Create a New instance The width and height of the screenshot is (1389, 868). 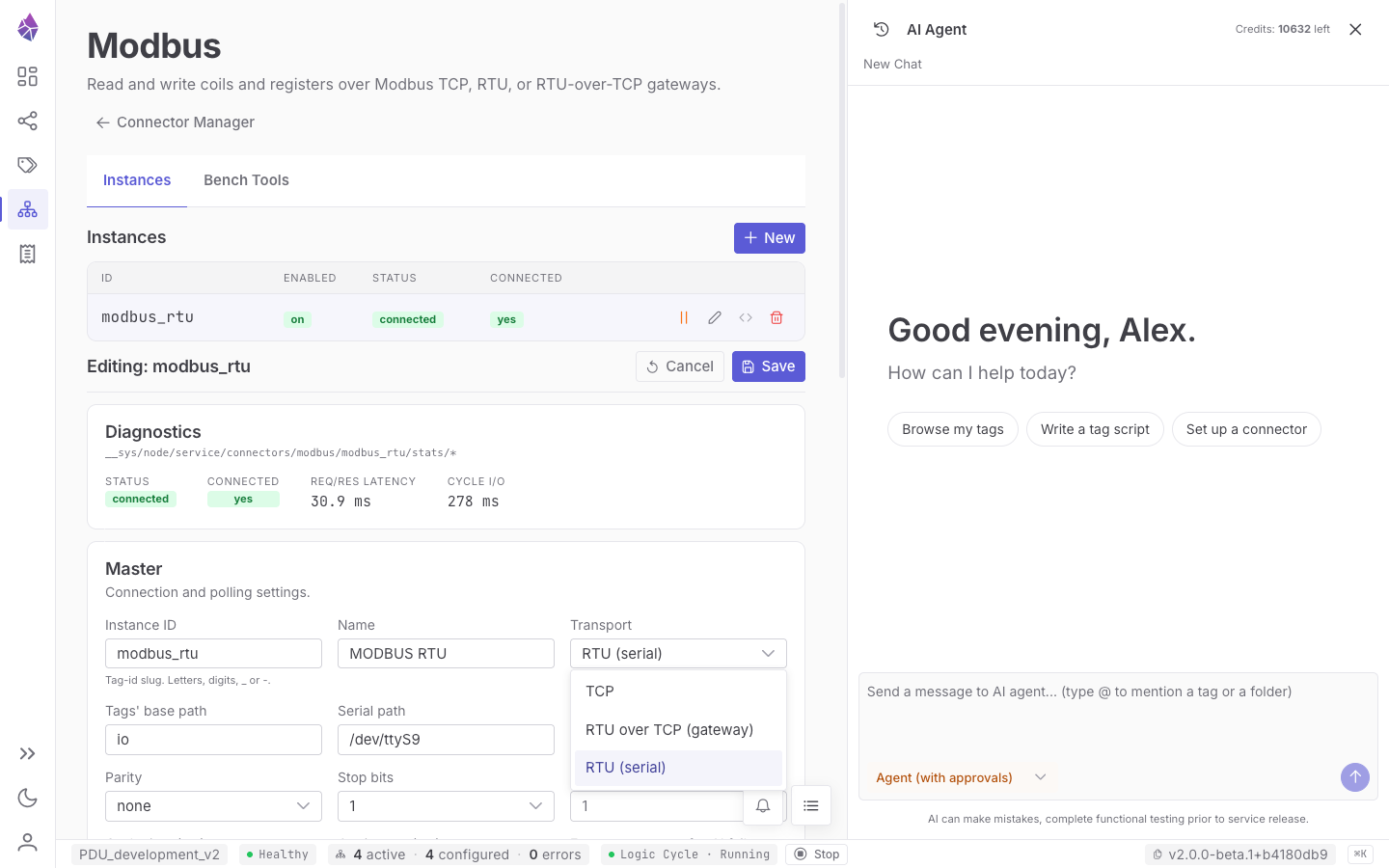(770, 238)
